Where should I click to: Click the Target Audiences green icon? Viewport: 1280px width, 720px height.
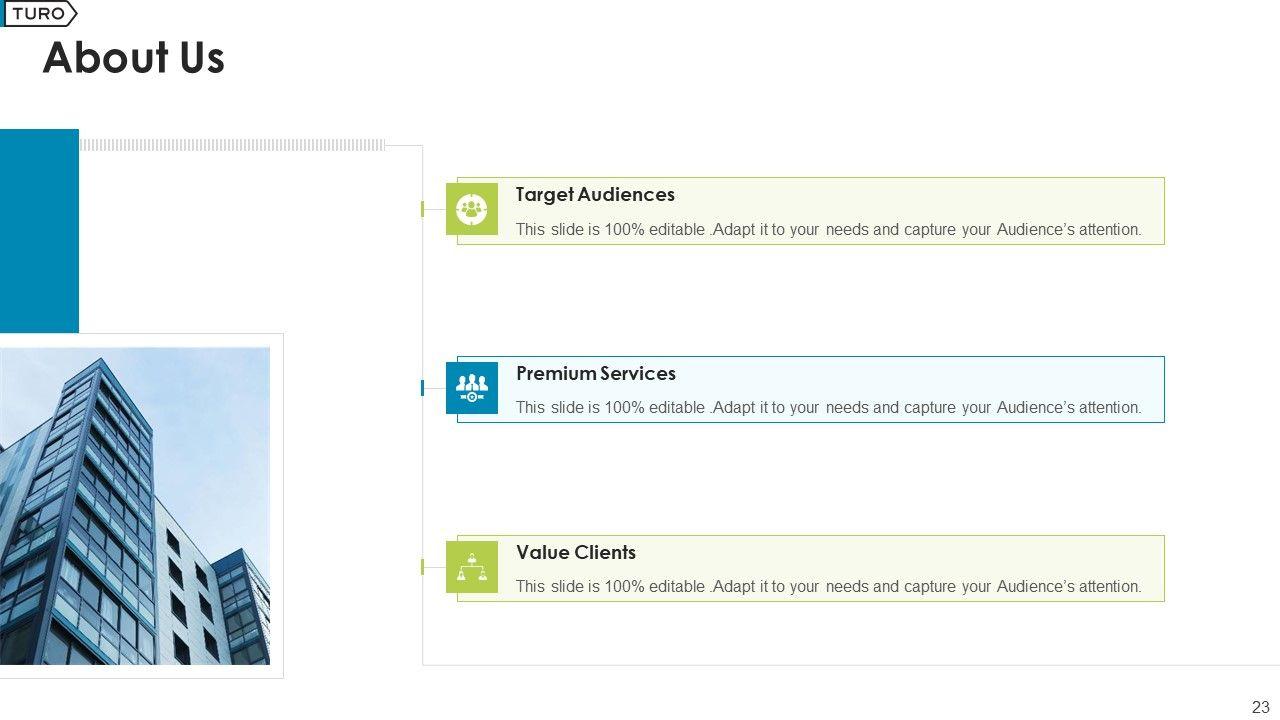(472, 209)
